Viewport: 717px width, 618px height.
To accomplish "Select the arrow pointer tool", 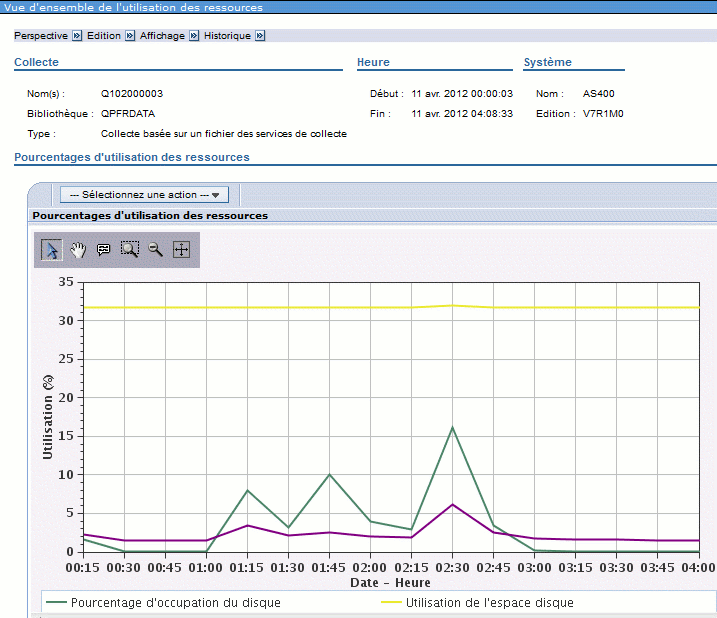I will click(x=52, y=250).
